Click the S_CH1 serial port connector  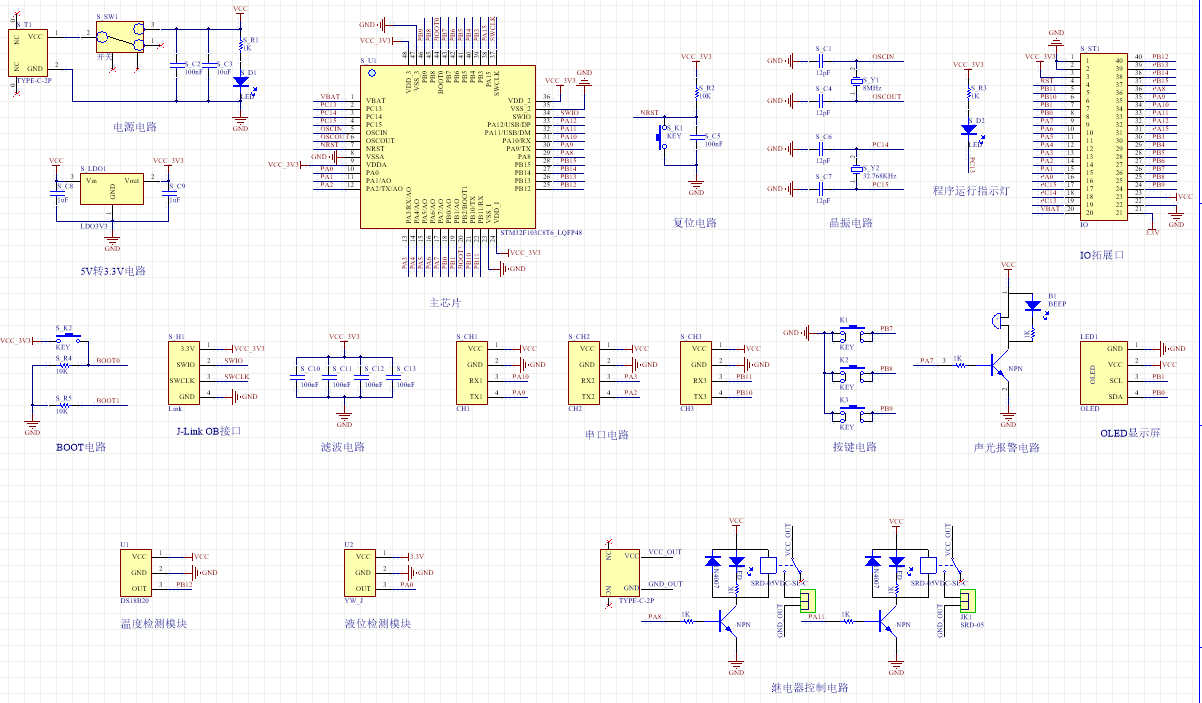pyautogui.click(x=475, y=372)
